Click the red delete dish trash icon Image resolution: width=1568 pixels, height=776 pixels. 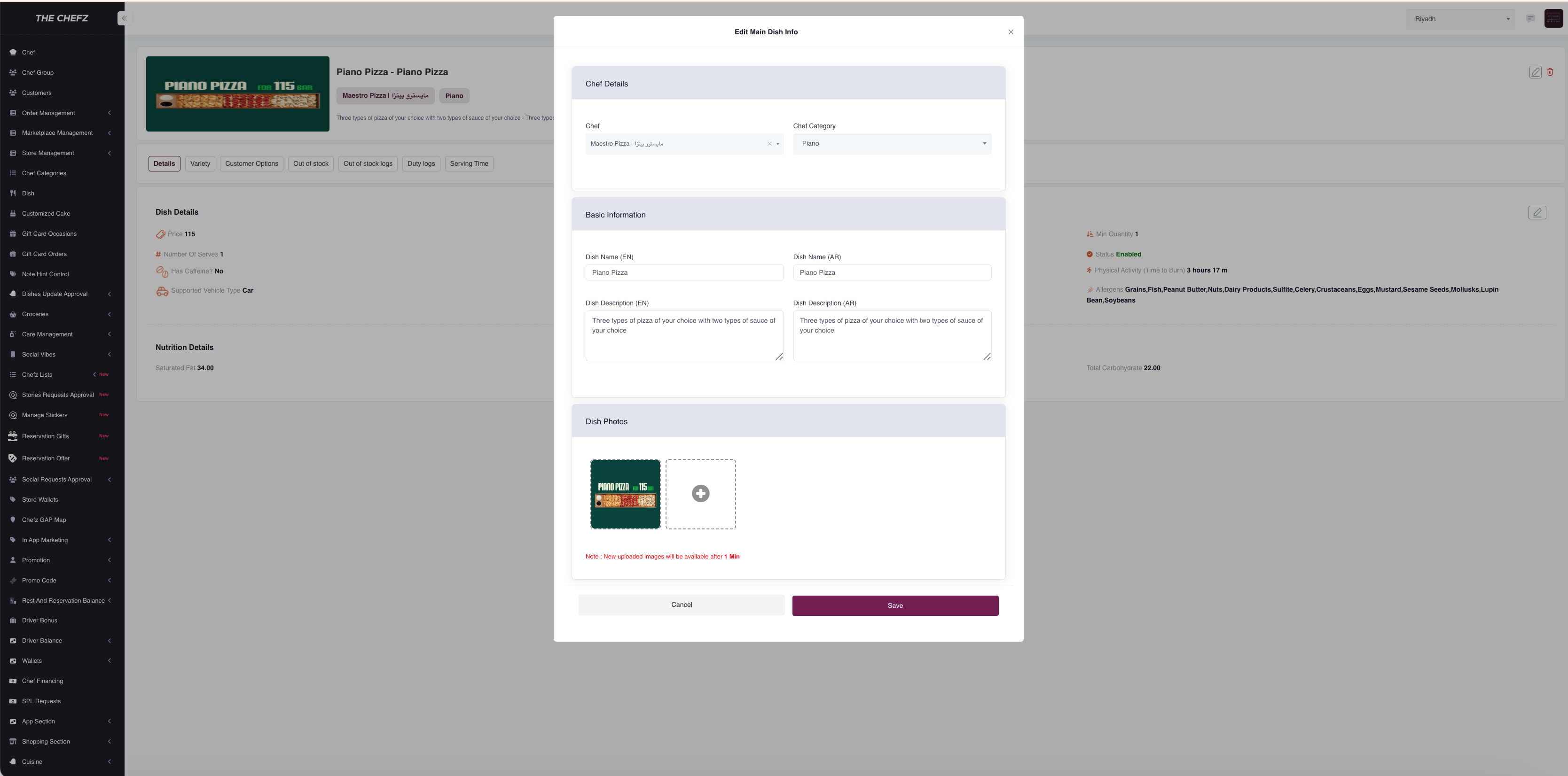(x=1550, y=72)
